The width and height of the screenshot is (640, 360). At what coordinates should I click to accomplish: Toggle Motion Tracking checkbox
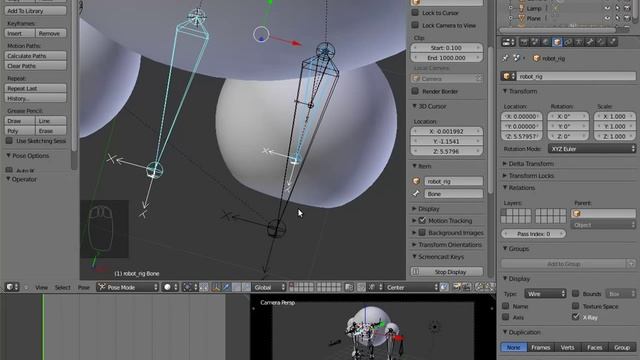(422, 220)
